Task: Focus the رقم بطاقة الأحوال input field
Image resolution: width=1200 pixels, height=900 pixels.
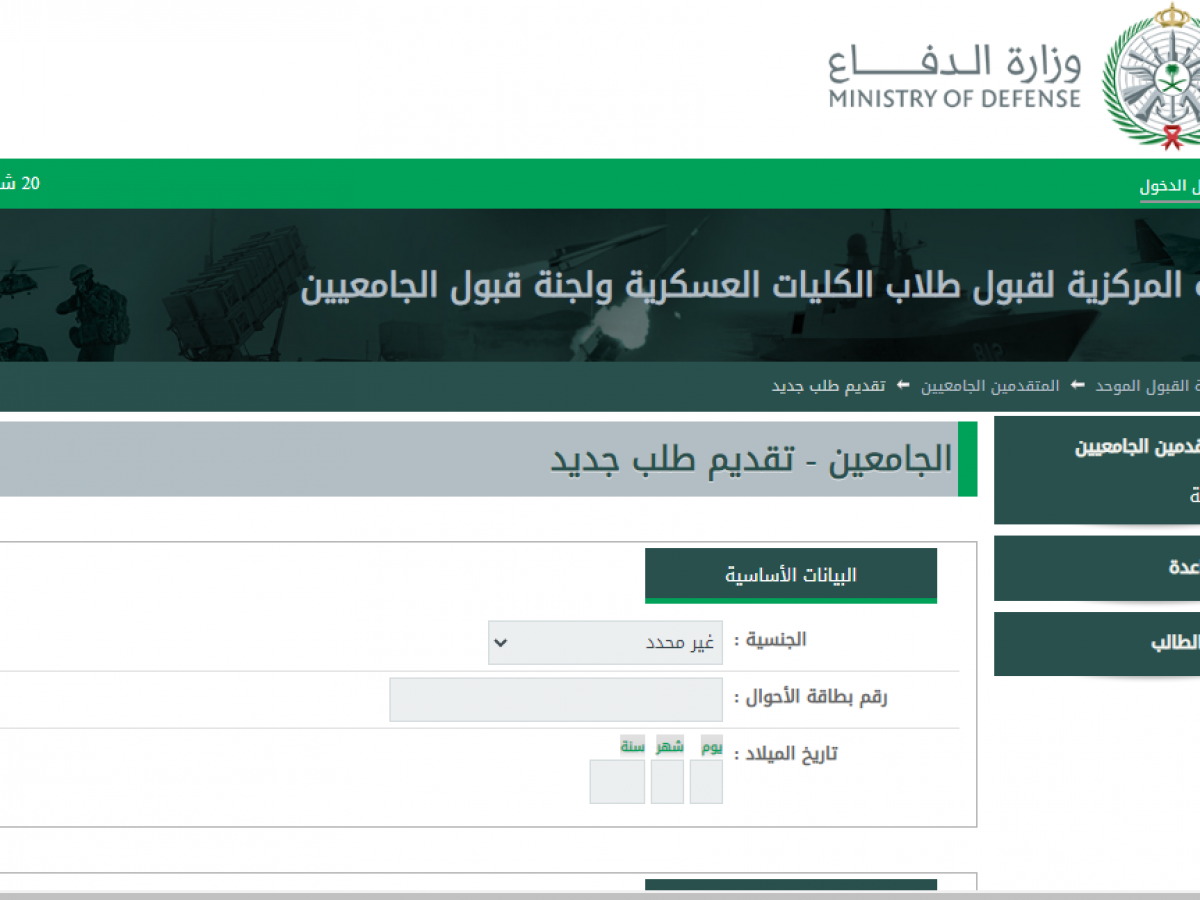Action: click(x=556, y=699)
